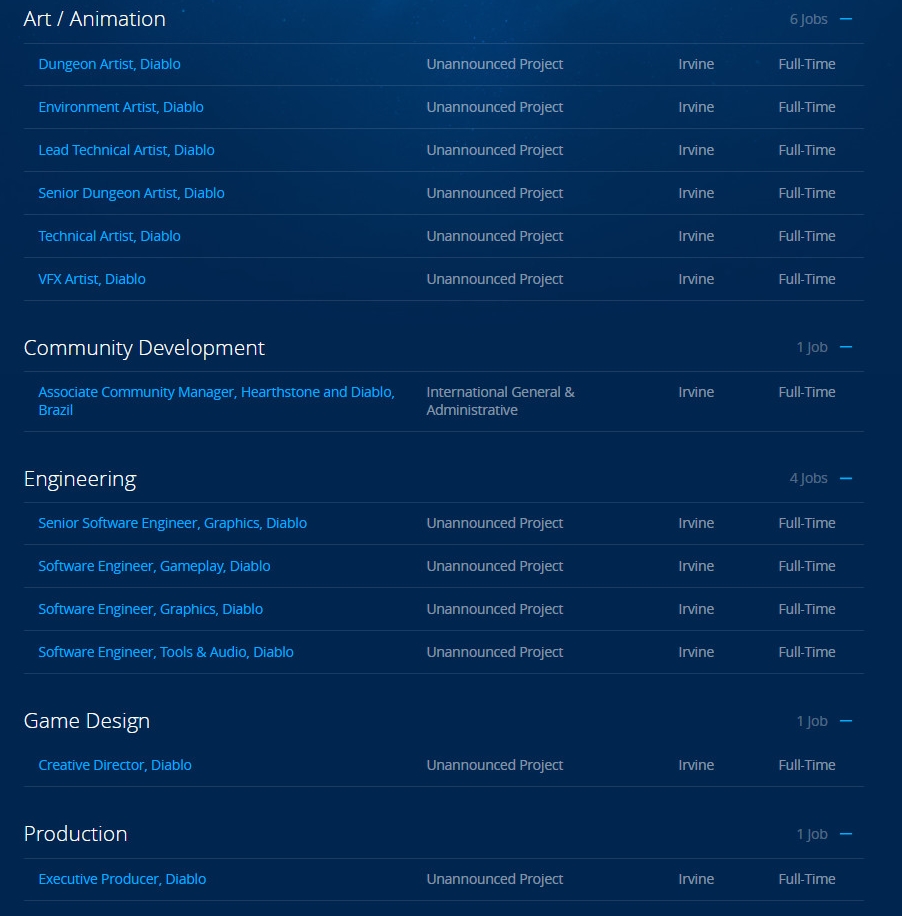
Task: Click "Full-Time" in Lead Technical Artist row
Action: click(x=807, y=150)
